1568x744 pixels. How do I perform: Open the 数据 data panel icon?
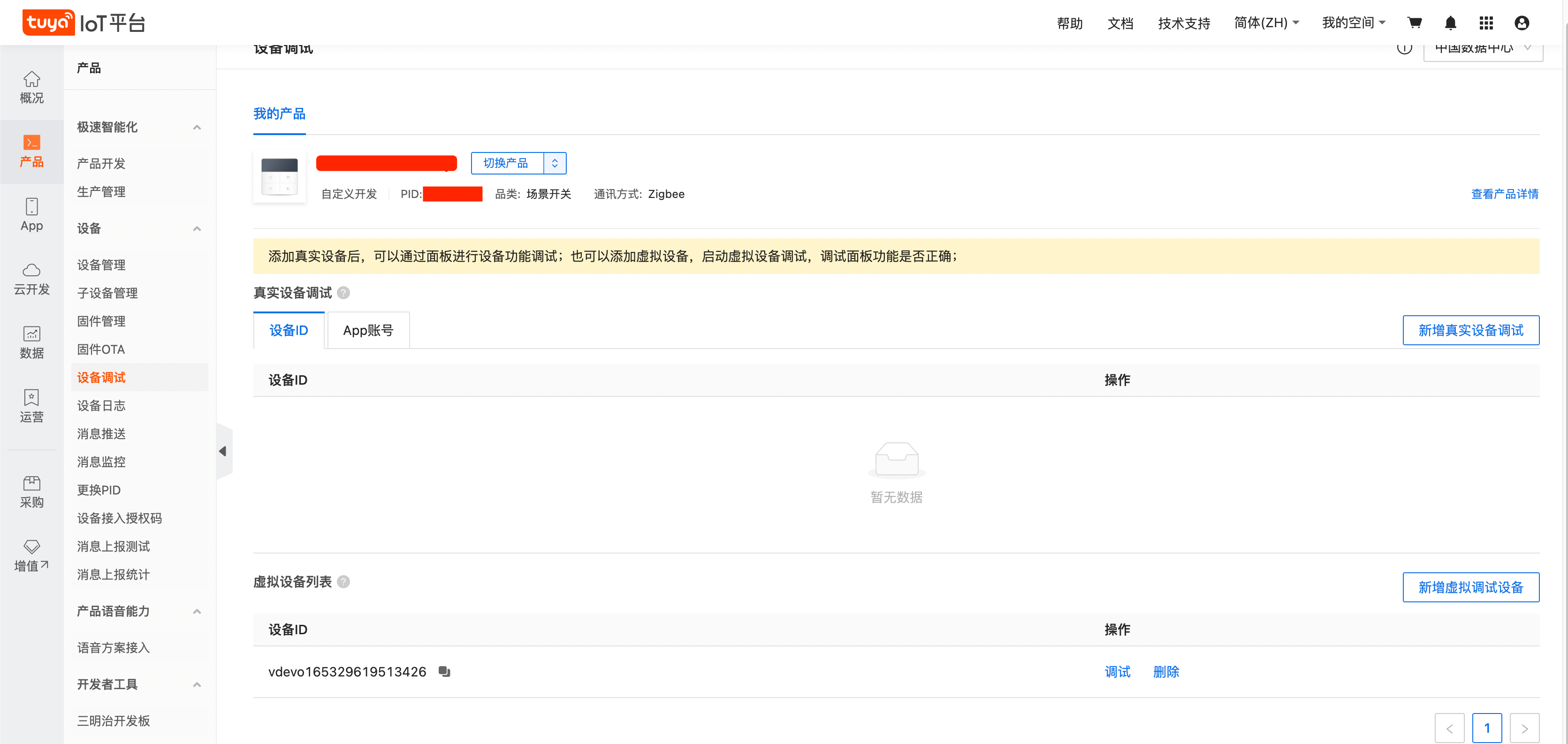pyautogui.click(x=31, y=342)
